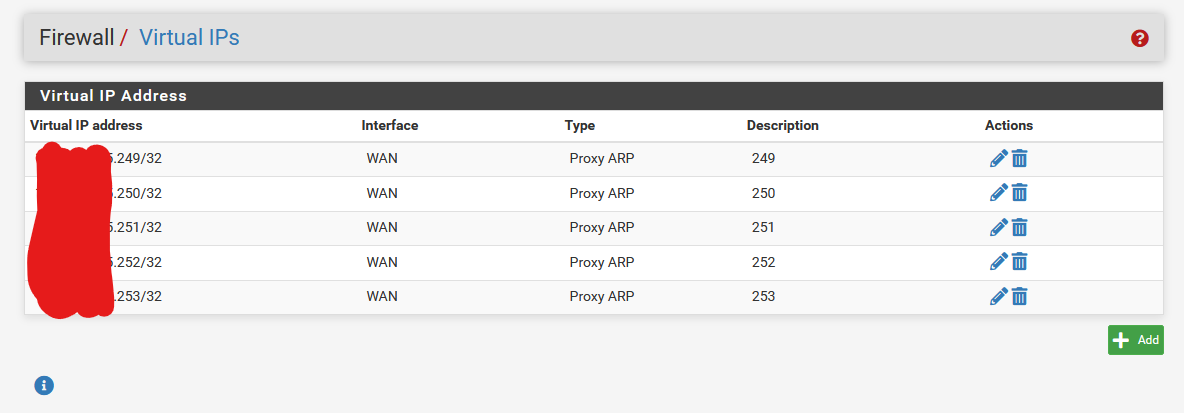
Task: Delete the virtual IP described as 252
Action: coord(1019,262)
